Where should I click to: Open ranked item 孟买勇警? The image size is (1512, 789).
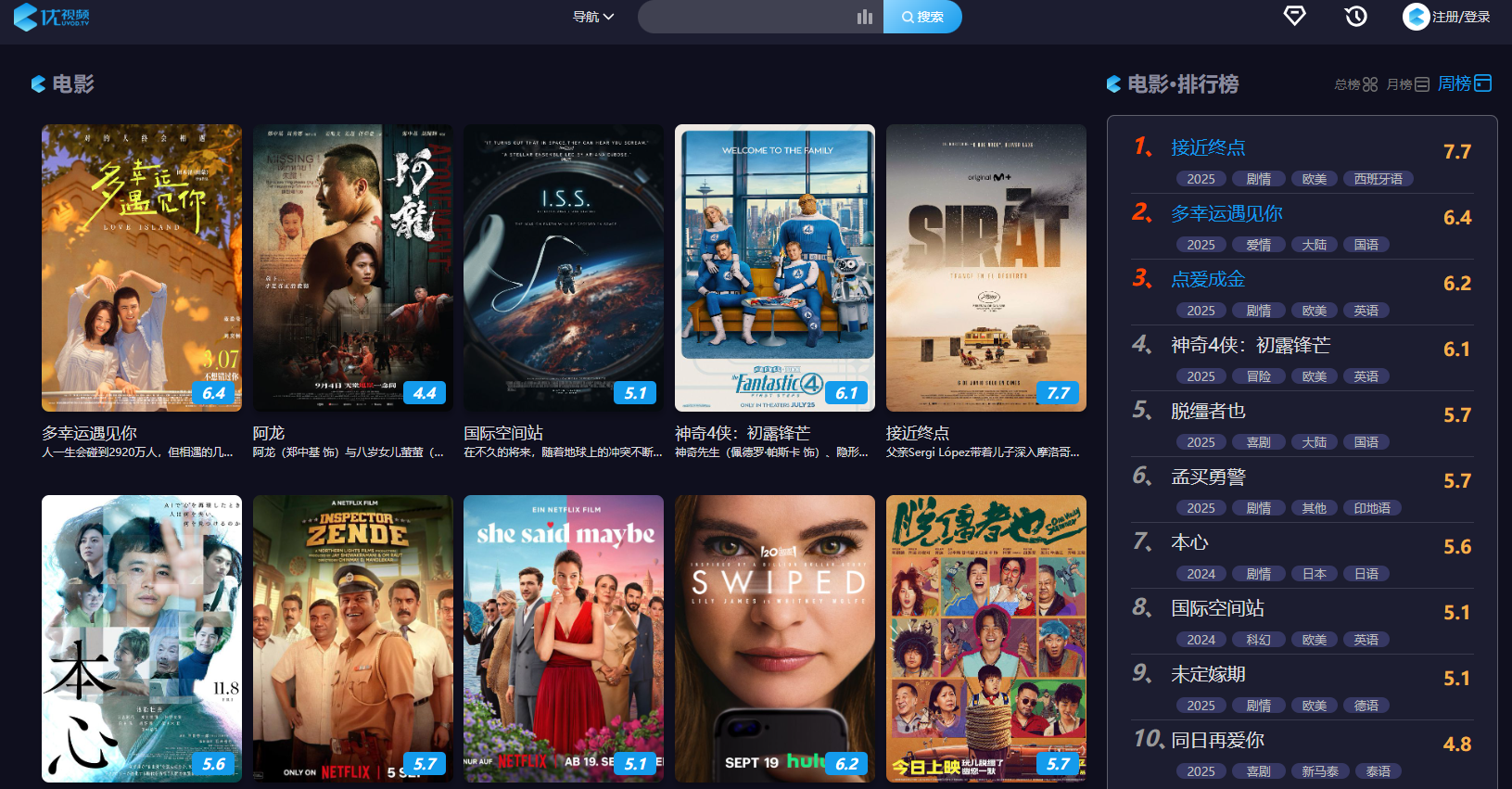[x=1208, y=477]
